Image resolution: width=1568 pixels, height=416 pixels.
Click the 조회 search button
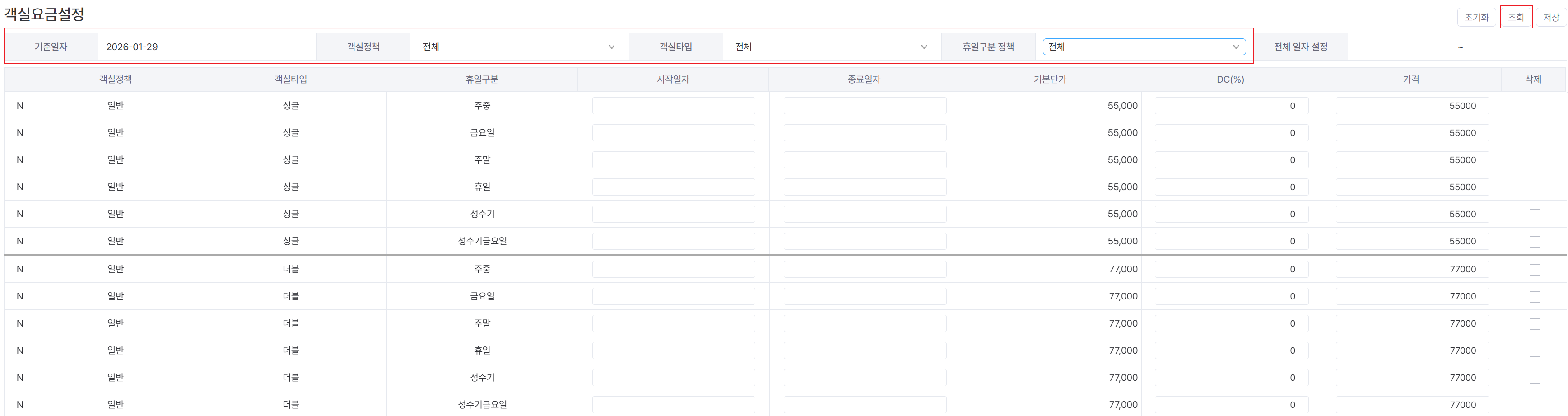click(1516, 17)
